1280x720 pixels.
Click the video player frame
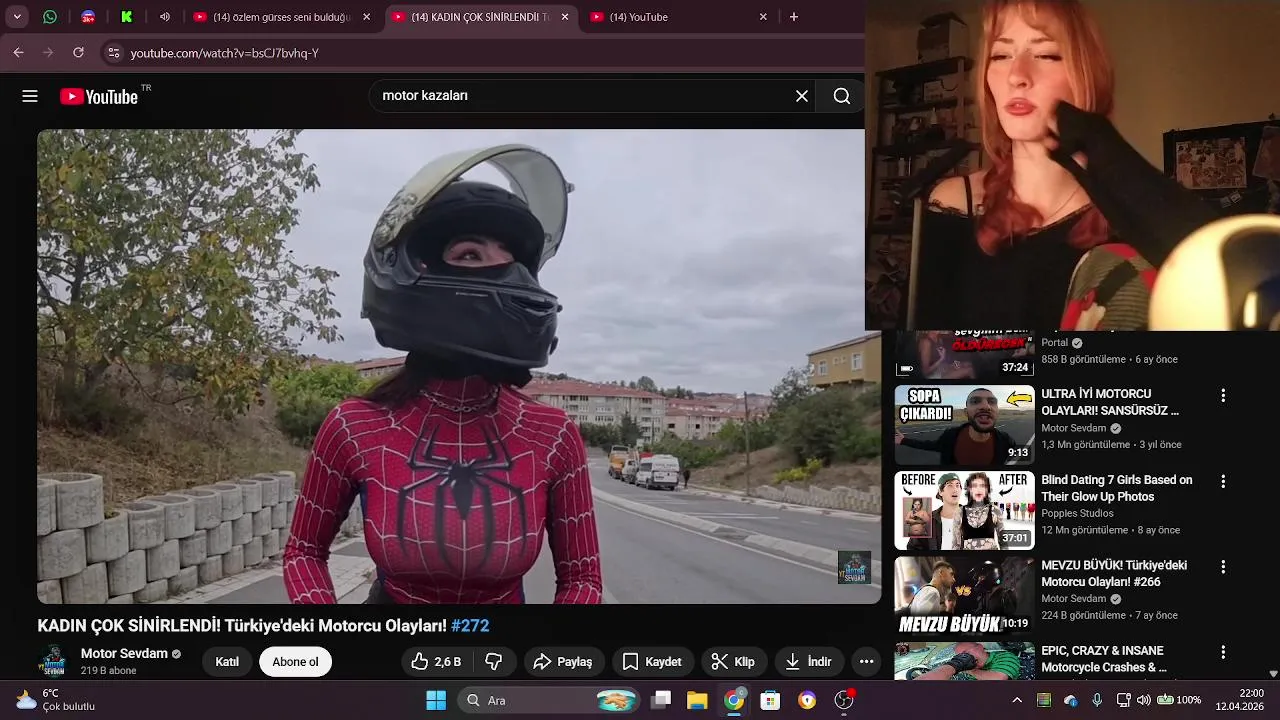(459, 366)
